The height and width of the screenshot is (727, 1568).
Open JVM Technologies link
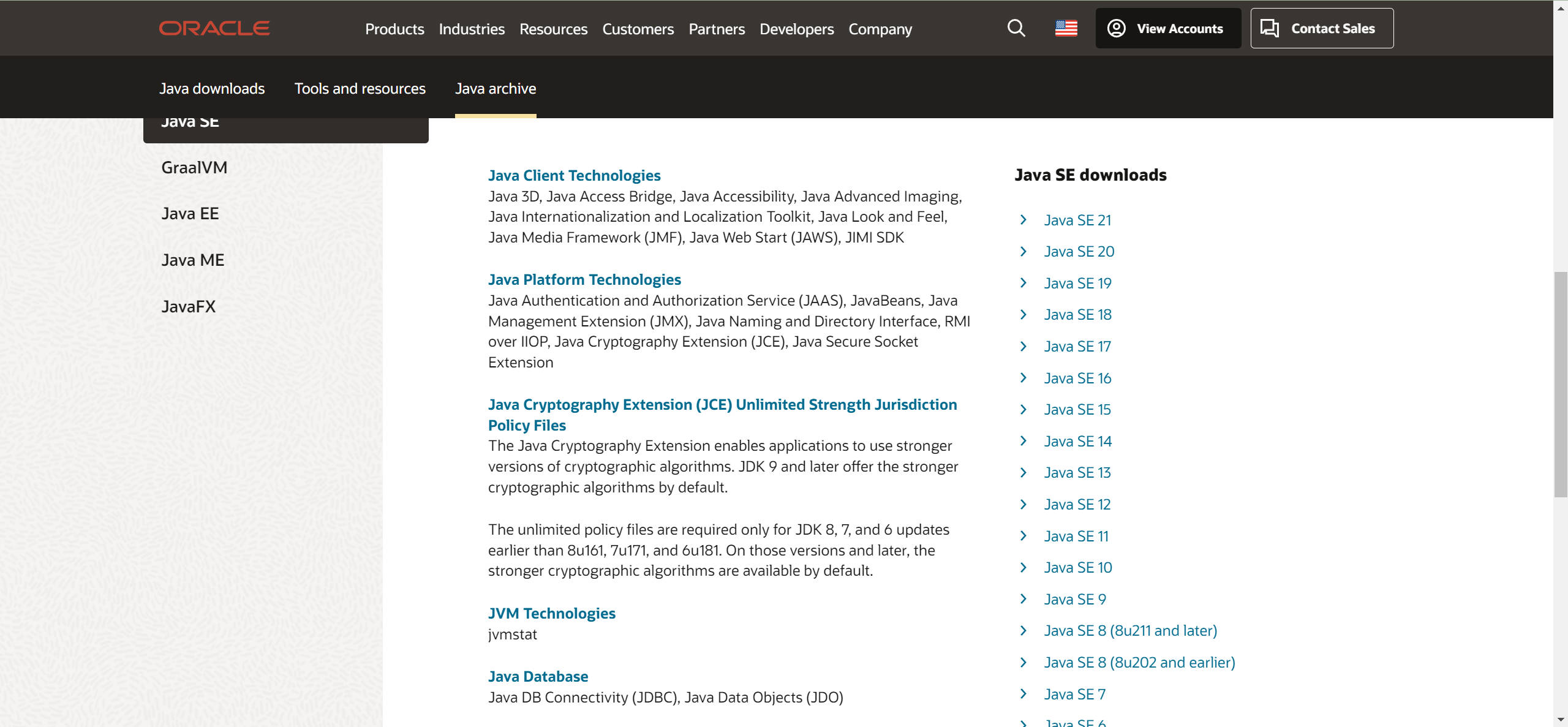551,614
